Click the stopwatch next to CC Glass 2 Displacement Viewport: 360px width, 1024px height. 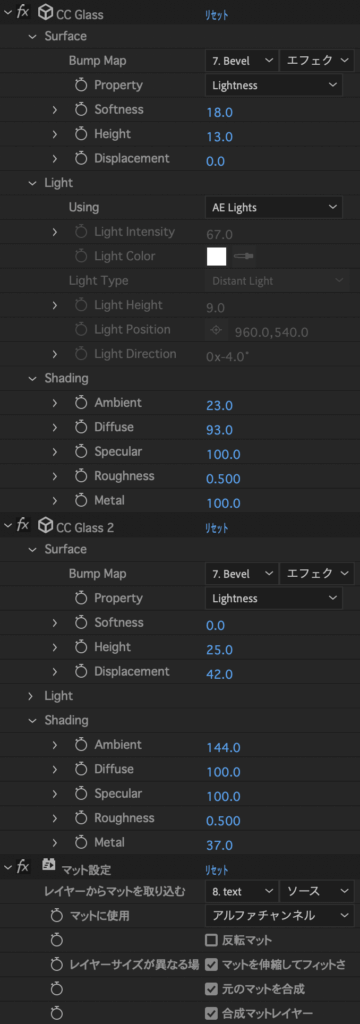click(81, 671)
